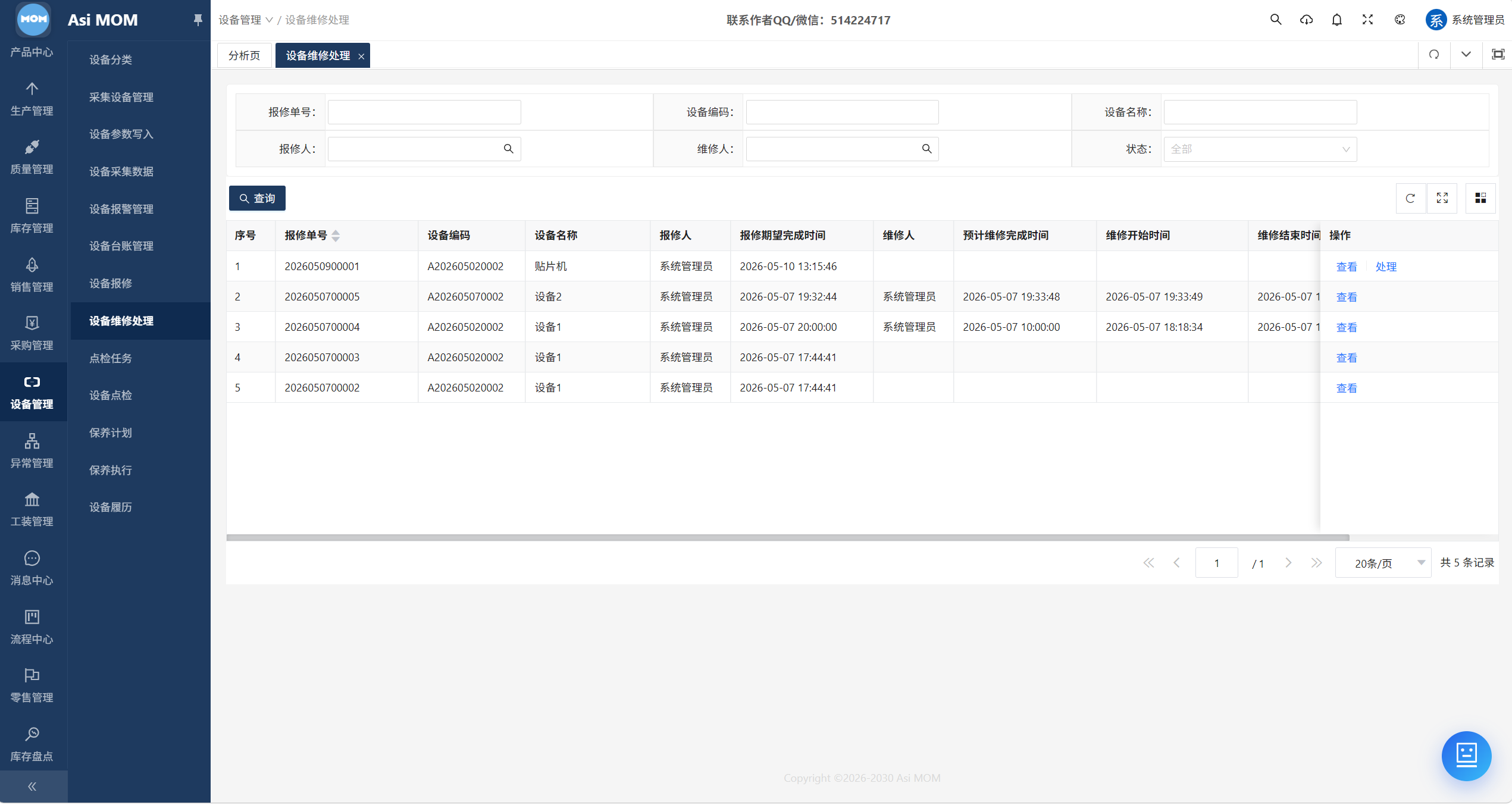
Task: Open 生产管理 module
Action: [32, 99]
